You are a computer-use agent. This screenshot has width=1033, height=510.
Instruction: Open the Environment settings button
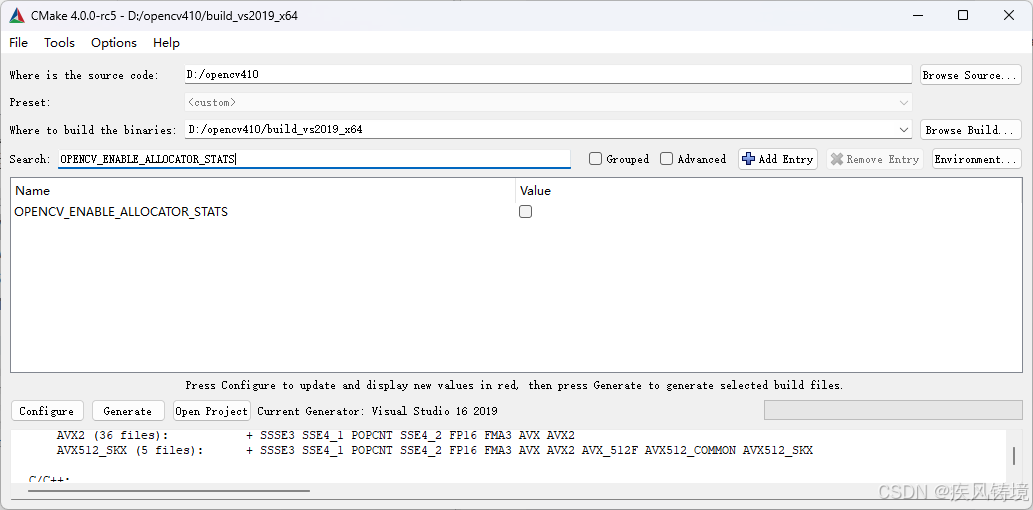click(977, 159)
